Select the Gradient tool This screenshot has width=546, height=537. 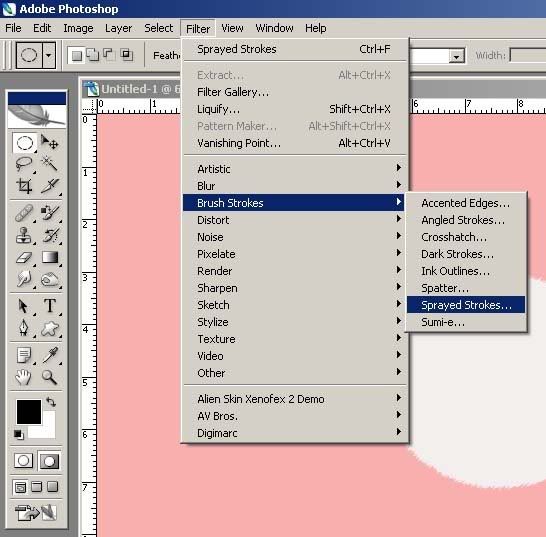49,257
